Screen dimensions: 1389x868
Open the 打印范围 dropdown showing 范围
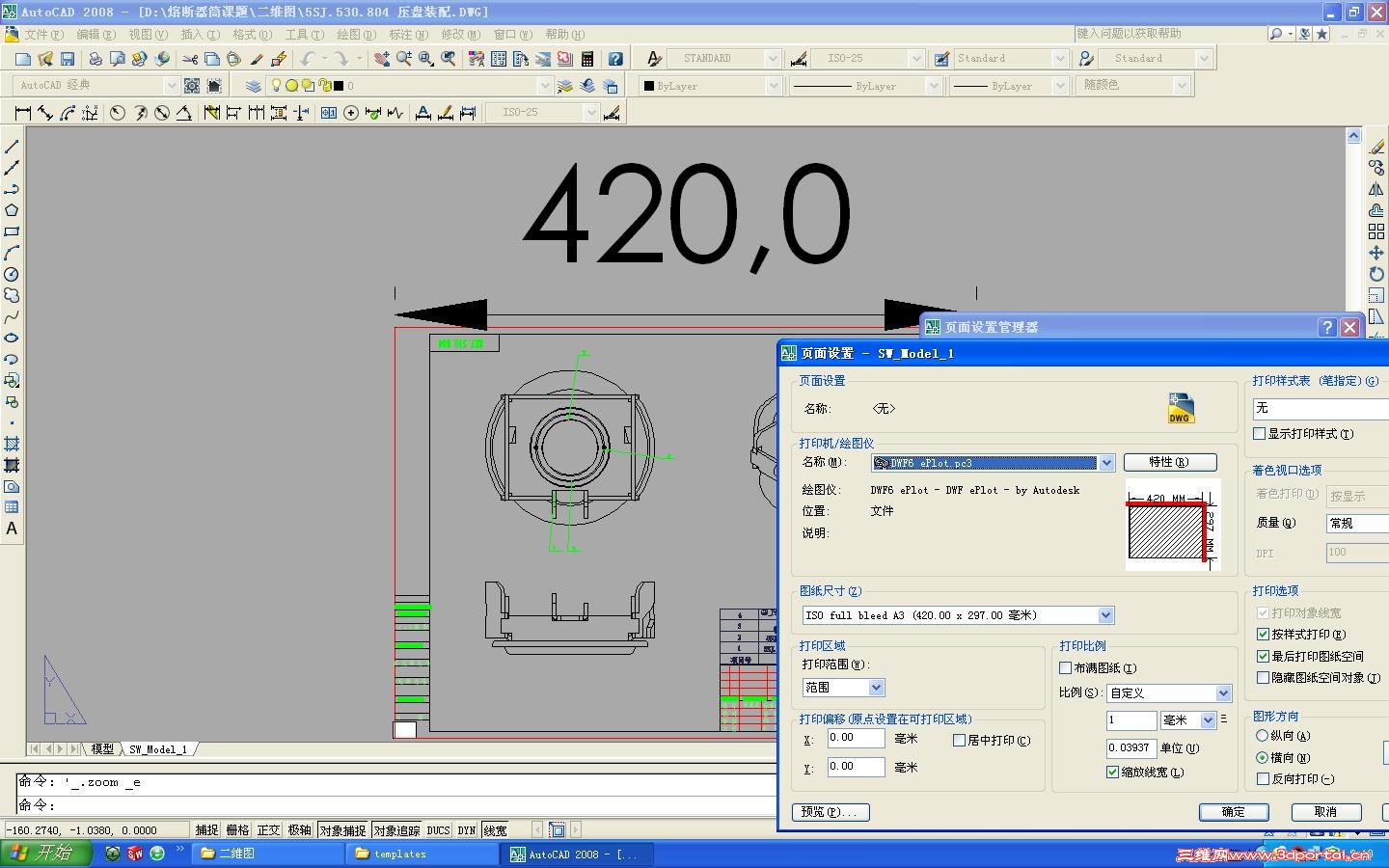pos(877,688)
